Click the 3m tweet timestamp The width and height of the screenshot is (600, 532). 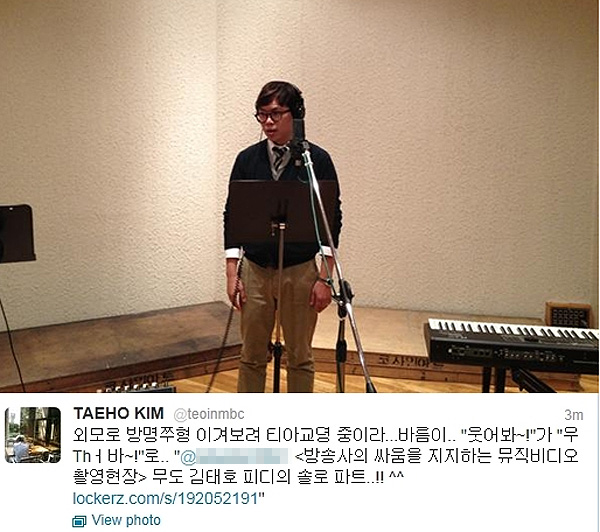[574, 415]
